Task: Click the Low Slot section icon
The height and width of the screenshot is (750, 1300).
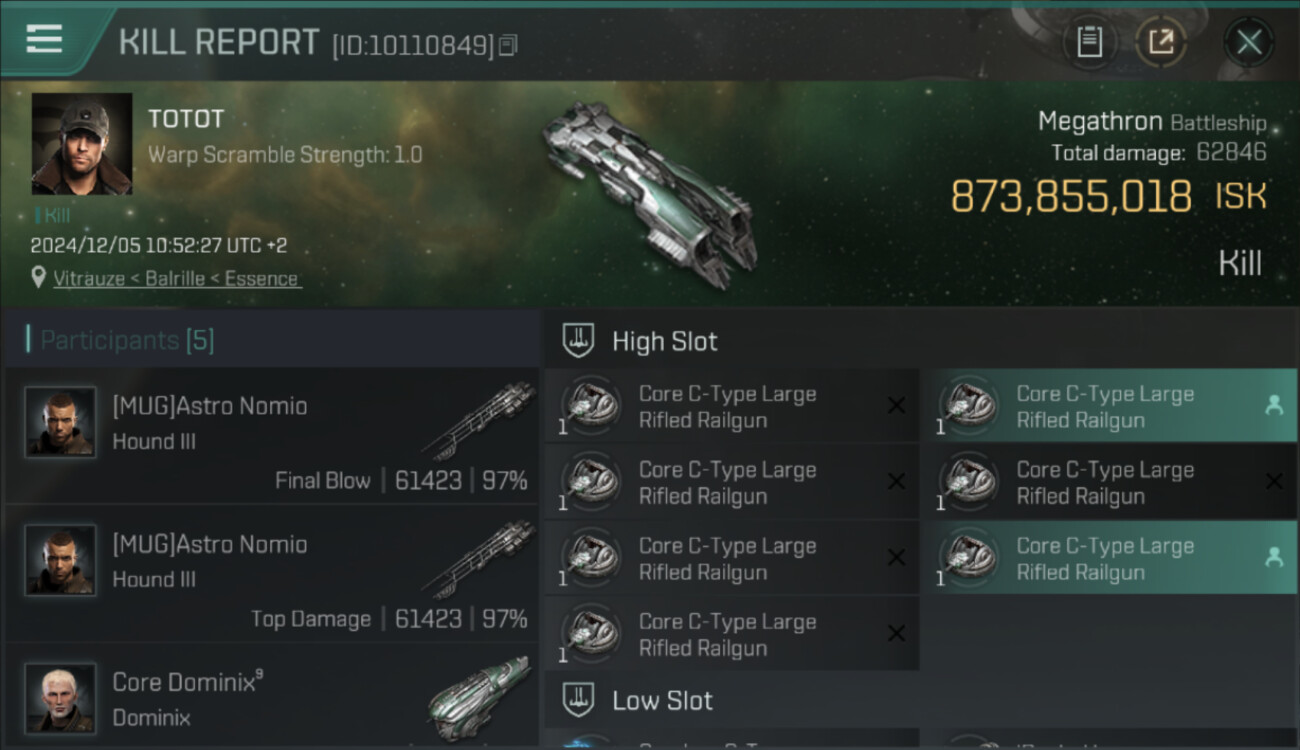Action: [579, 700]
